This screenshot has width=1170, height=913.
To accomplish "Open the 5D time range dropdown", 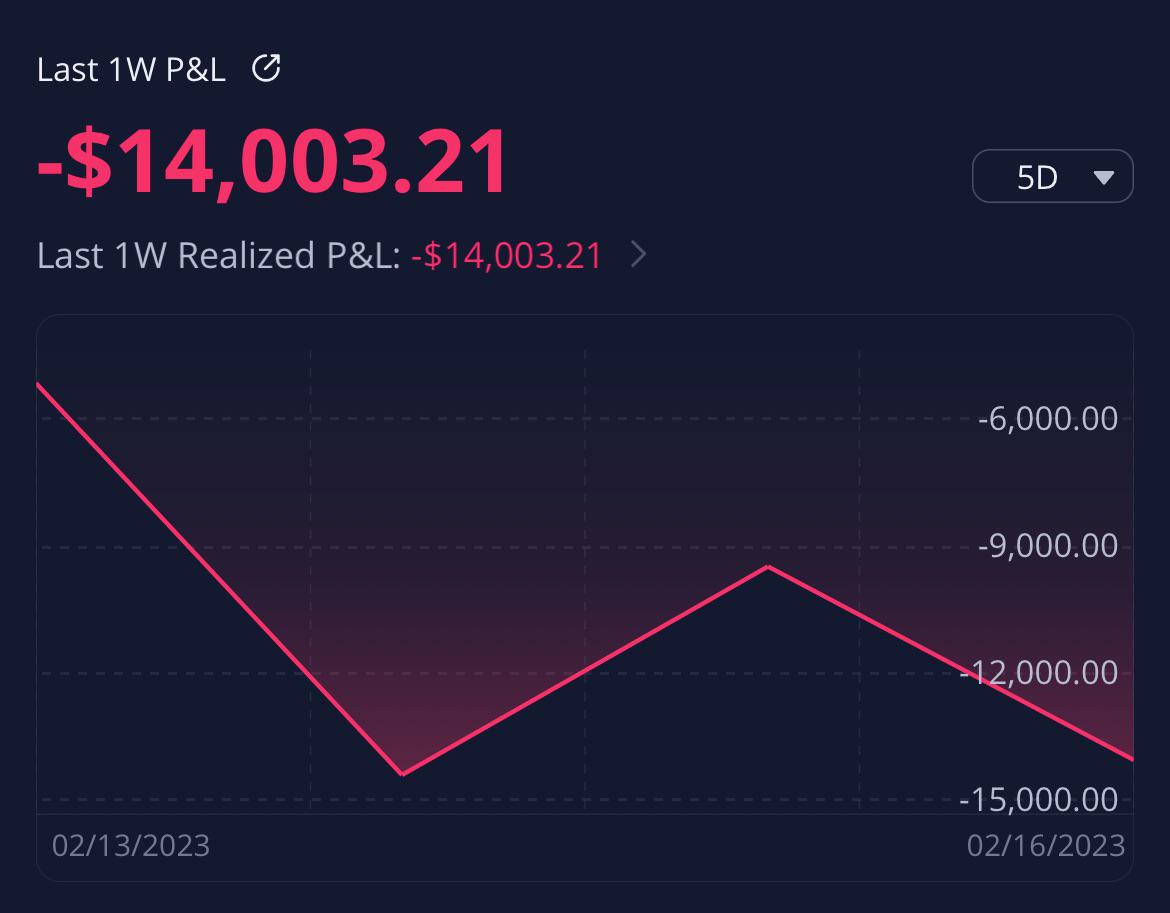I will tap(1052, 177).
